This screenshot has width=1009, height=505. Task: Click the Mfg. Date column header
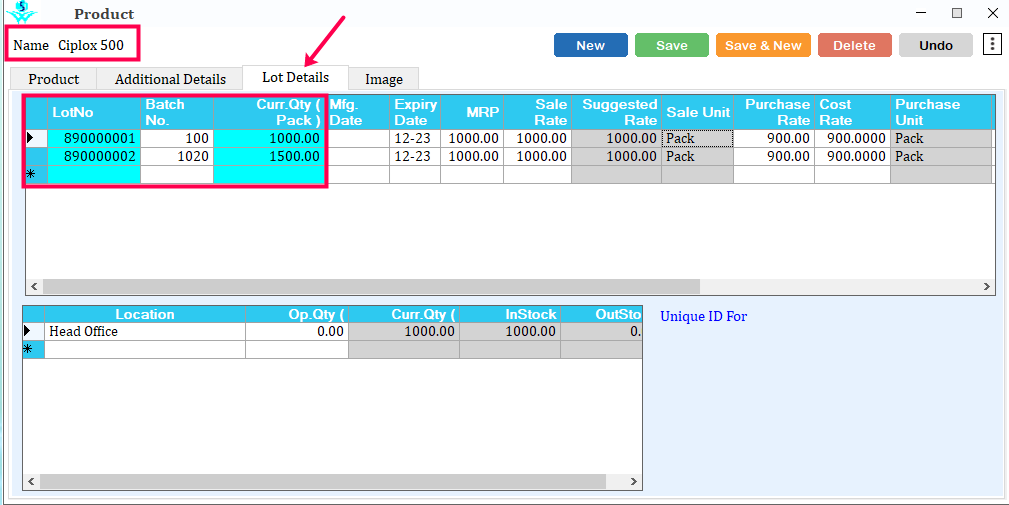coord(357,112)
